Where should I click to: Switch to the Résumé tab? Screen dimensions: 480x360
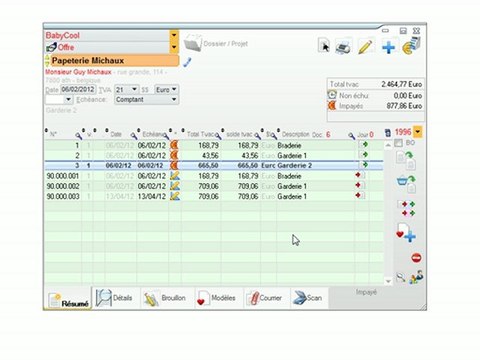pos(68,299)
